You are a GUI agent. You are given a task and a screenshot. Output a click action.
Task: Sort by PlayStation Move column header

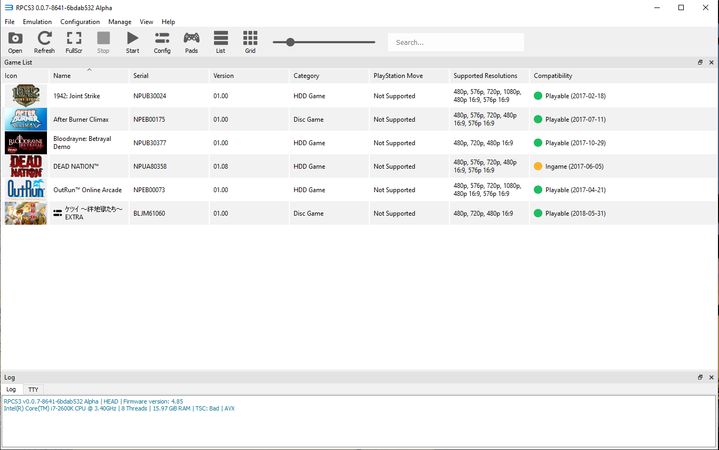click(x=409, y=76)
